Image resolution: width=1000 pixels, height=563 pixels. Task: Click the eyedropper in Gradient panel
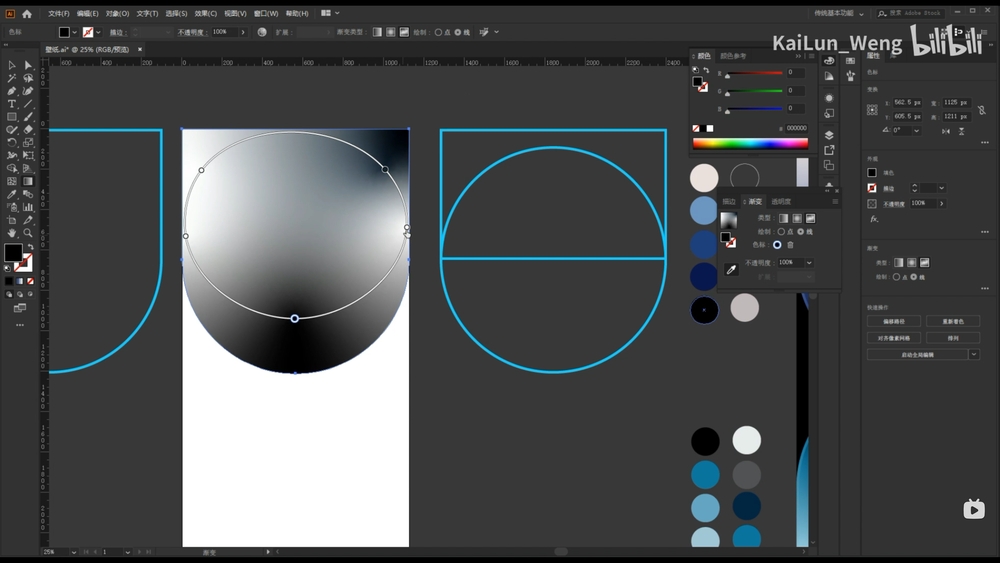point(731,270)
